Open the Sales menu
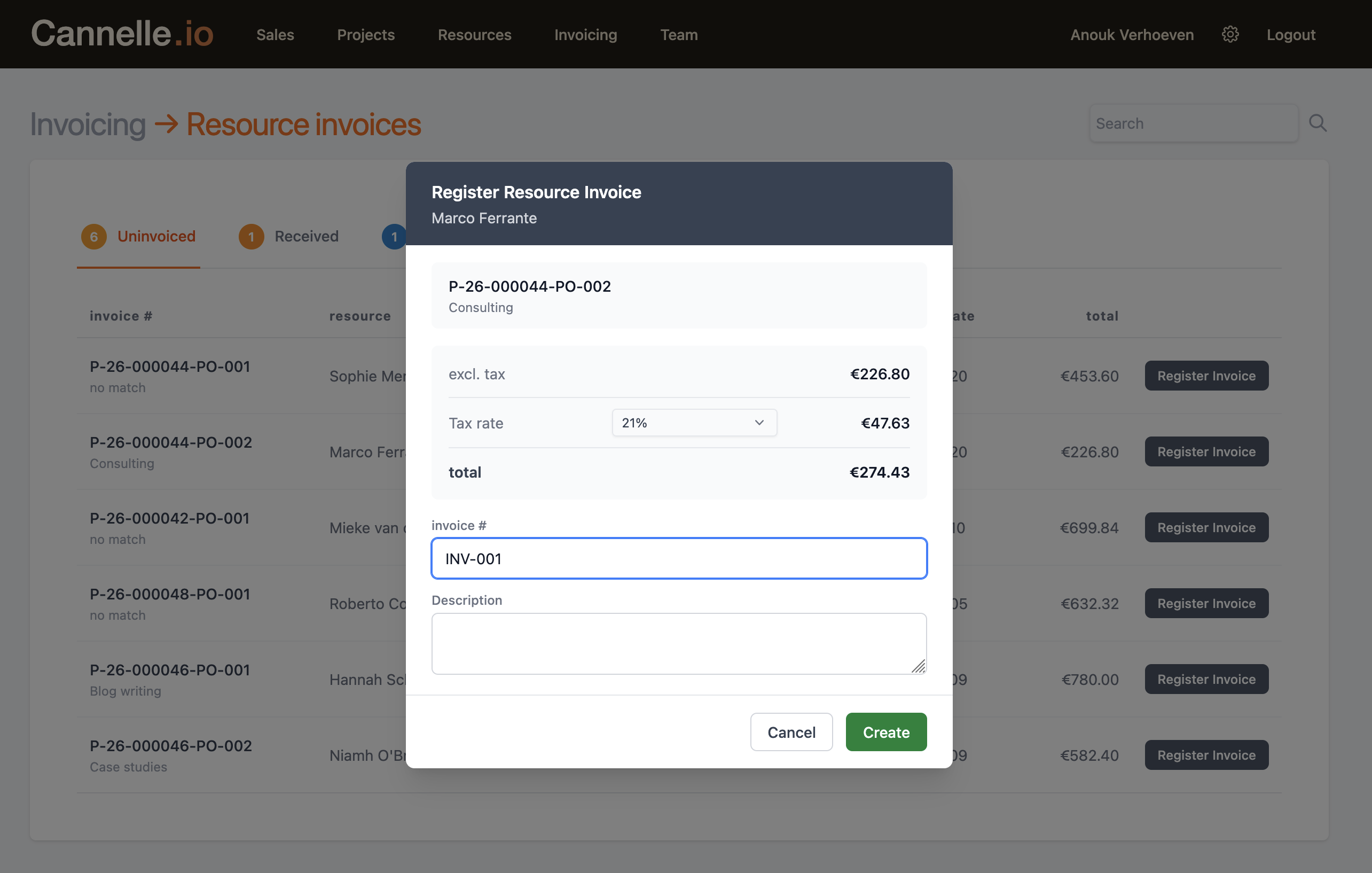The width and height of the screenshot is (1372, 873). (x=275, y=35)
